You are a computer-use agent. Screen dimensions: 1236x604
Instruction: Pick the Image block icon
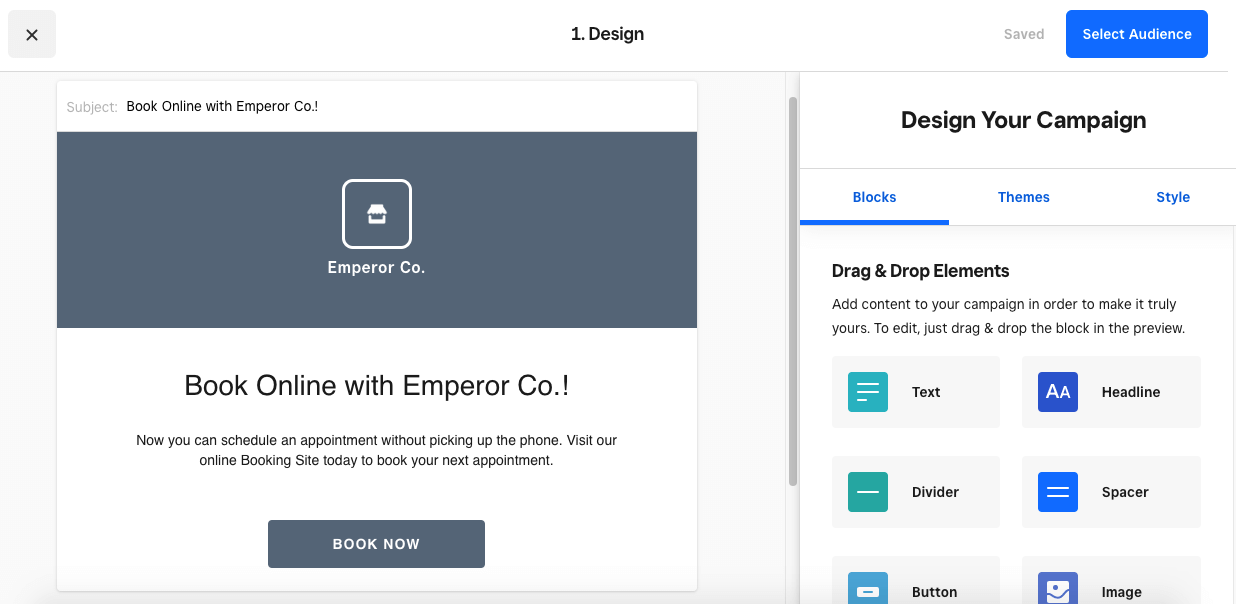[x=1058, y=588]
